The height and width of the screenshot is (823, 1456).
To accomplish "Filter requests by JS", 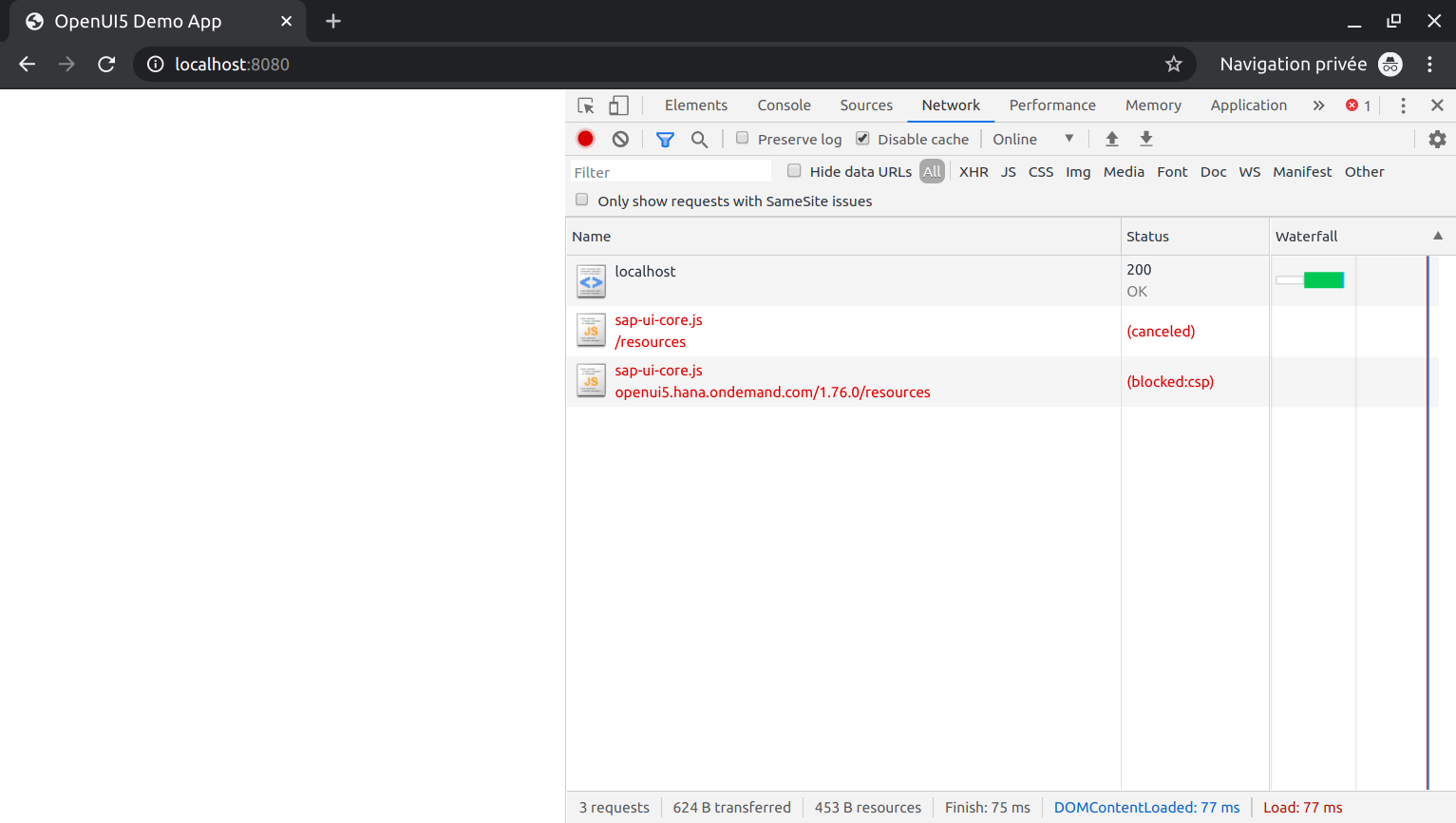I will pos(1009,172).
